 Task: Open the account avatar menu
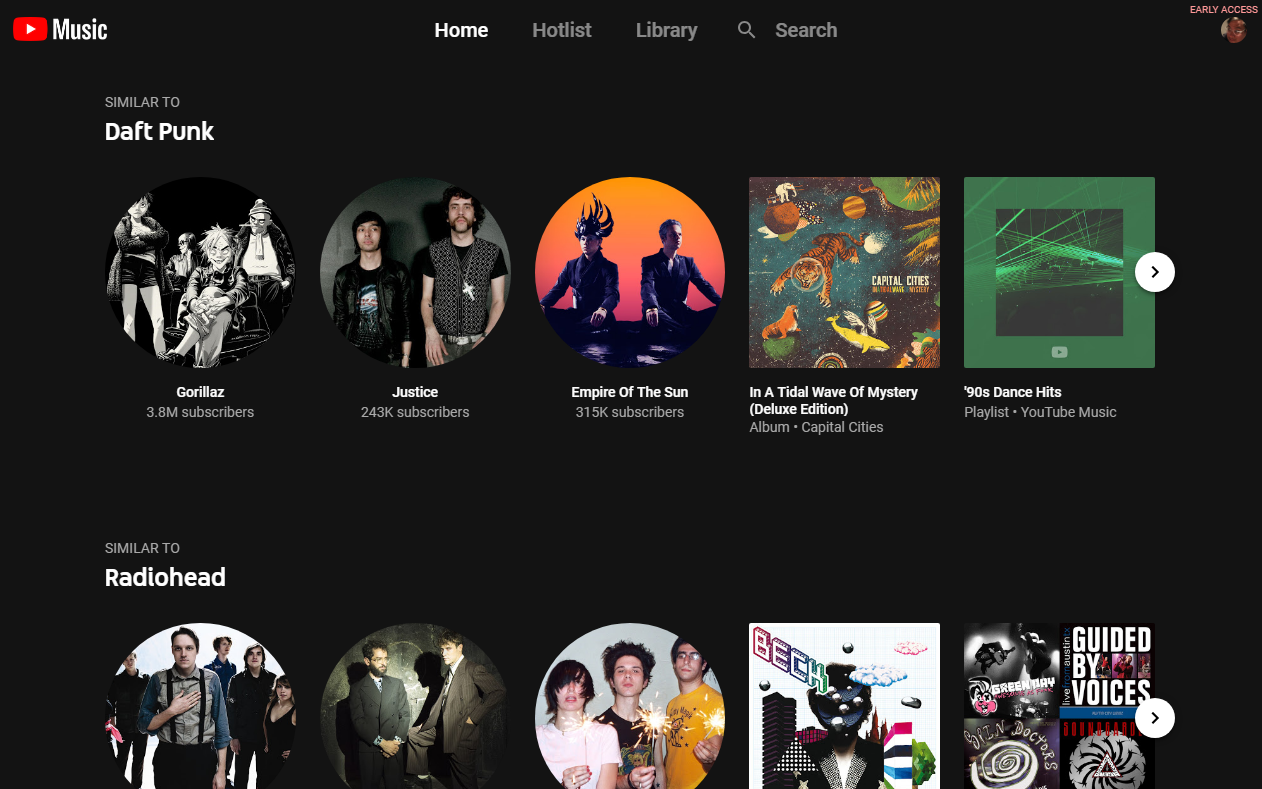[1234, 30]
